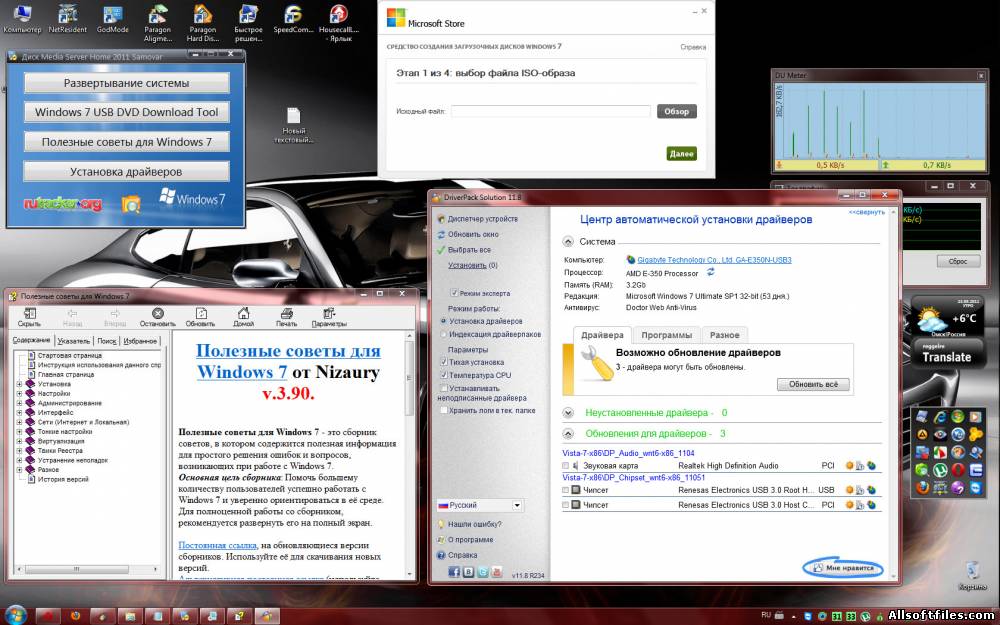The height and width of the screenshot is (625, 1000).
Task: Click the Обновить всё button
Action: [x=813, y=384]
